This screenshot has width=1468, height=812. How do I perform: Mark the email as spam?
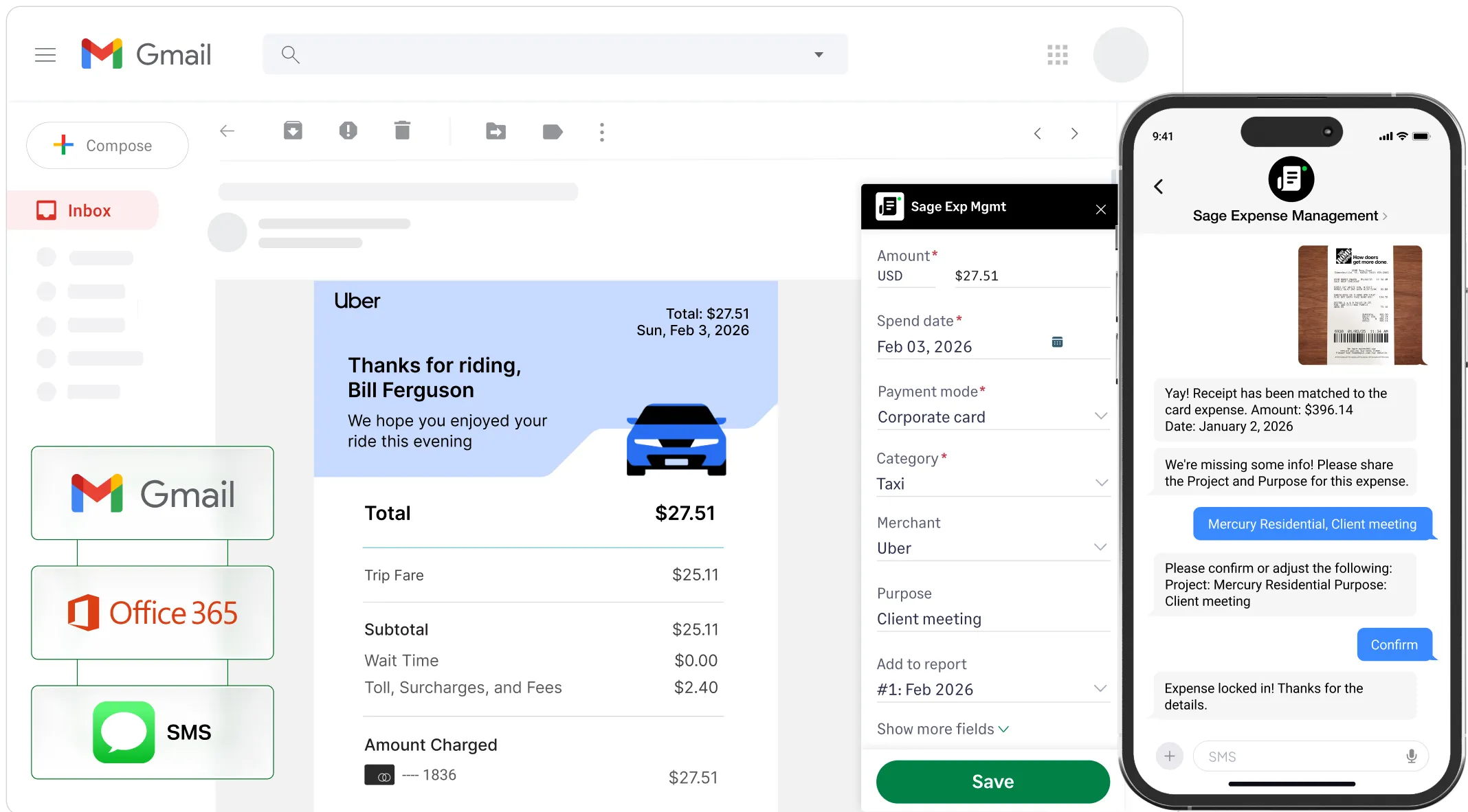(x=348, y=131)
